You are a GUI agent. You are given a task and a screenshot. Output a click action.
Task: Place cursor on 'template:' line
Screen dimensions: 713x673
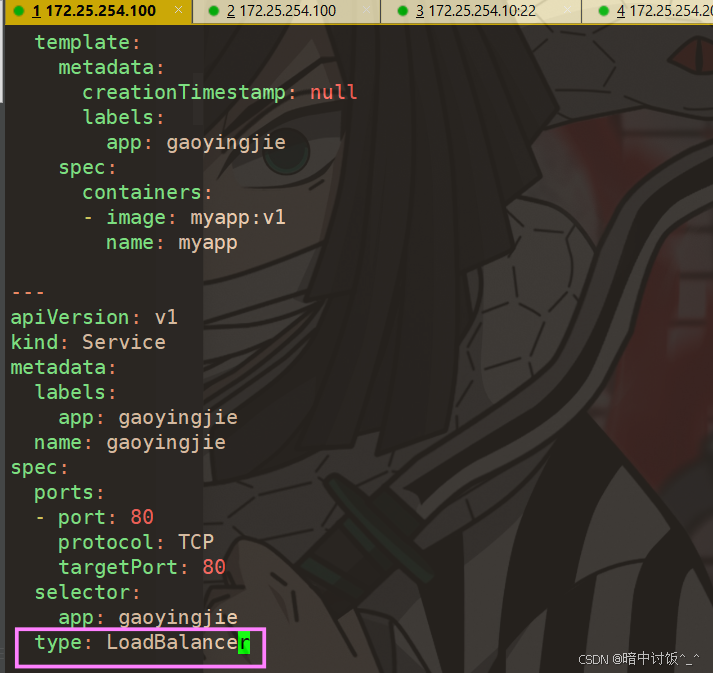click(88, 43)
